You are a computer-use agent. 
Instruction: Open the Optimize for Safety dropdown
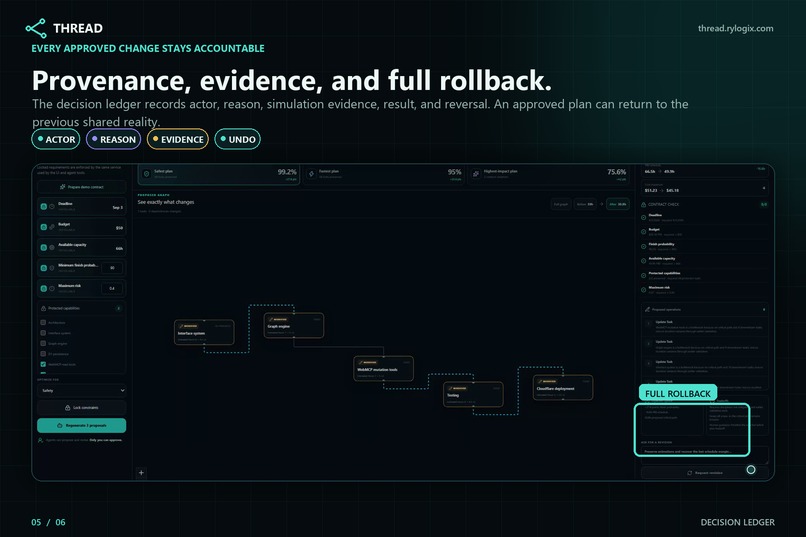82,391
